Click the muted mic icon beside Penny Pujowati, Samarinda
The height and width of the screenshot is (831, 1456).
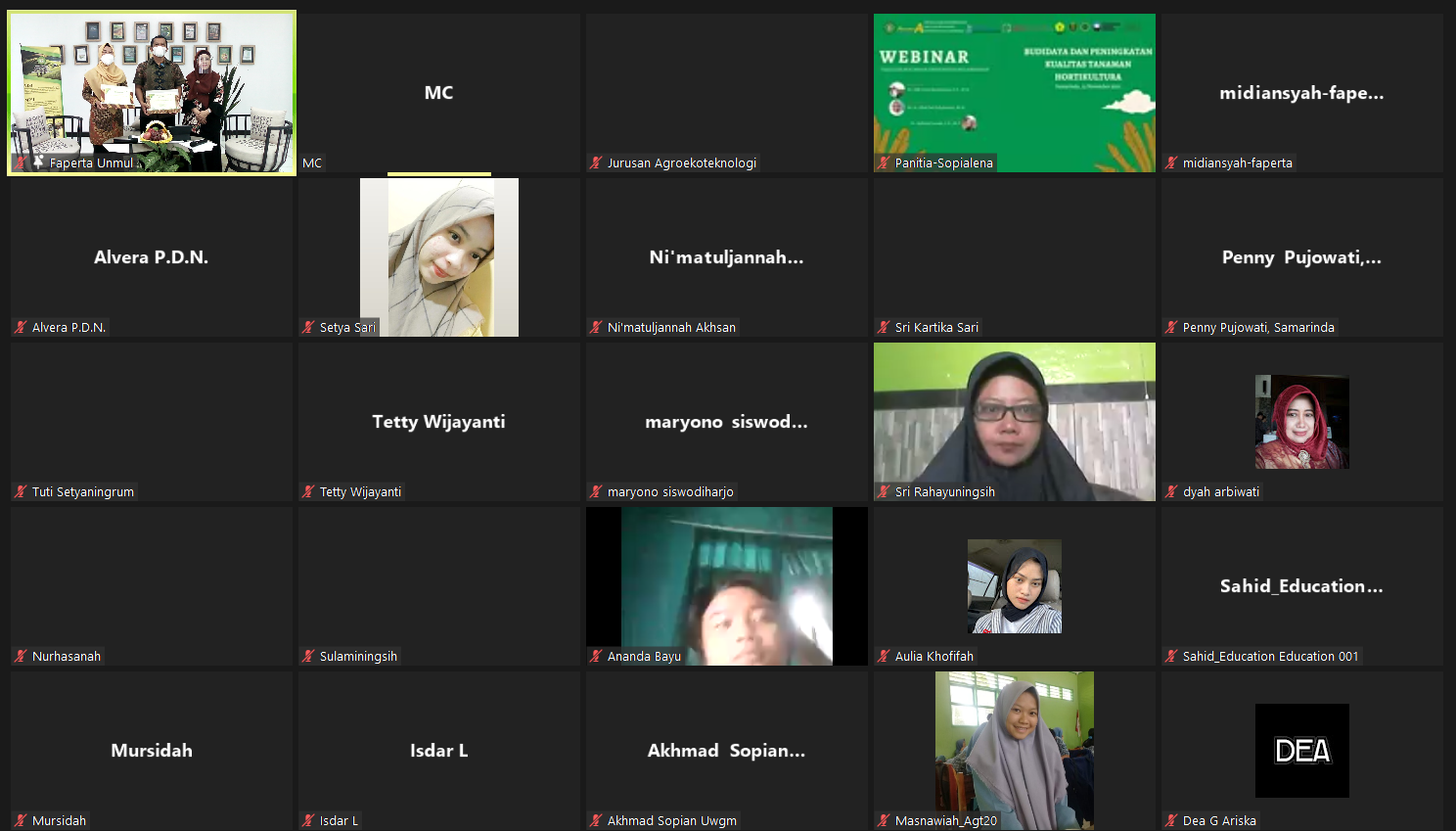[1171, 327]
